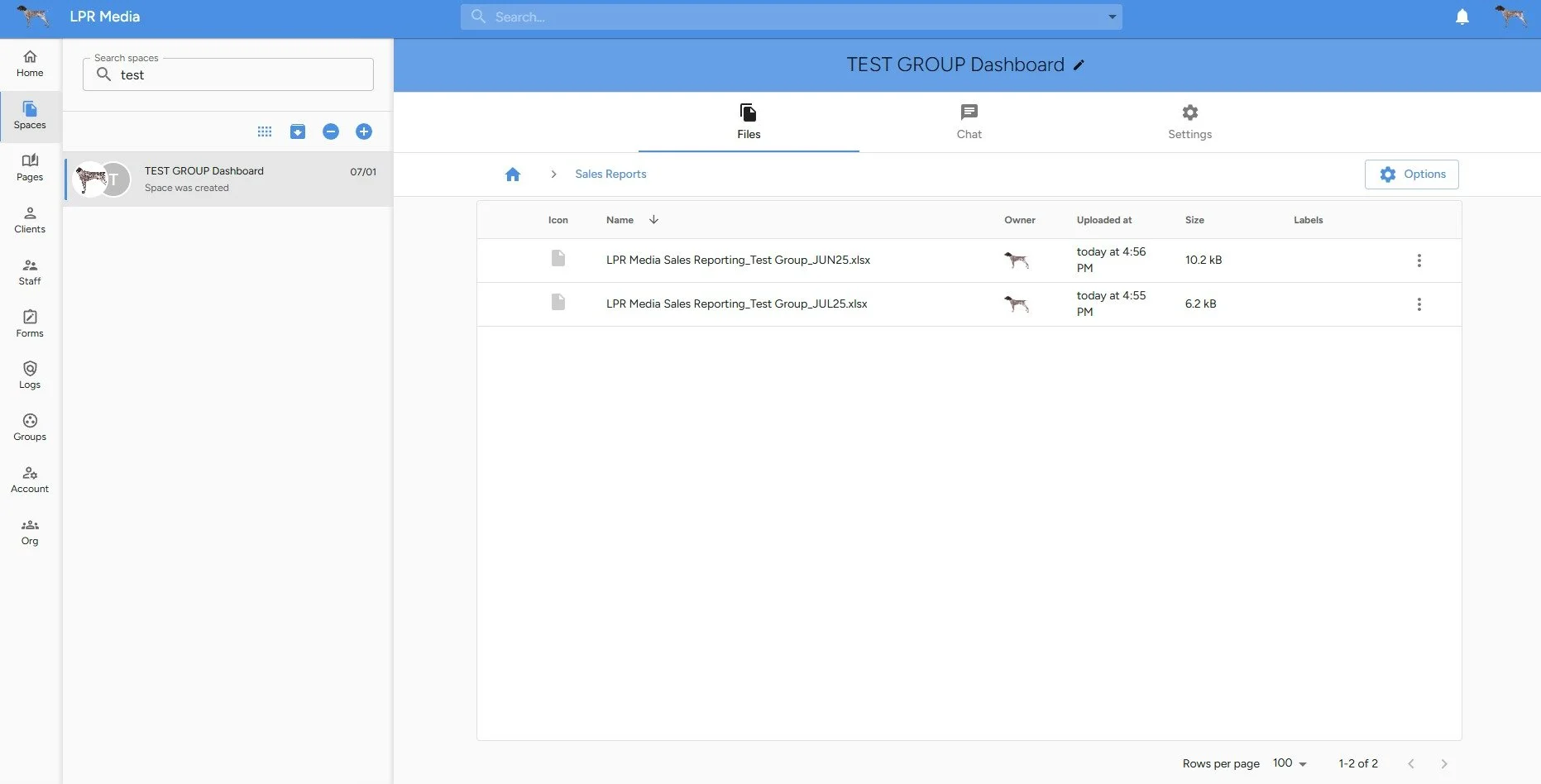The height and width of the screenshot is (784, 1541).
Task: Toggle Name column sort arrow
Action: pyautogui.click(x=653, y=219)
